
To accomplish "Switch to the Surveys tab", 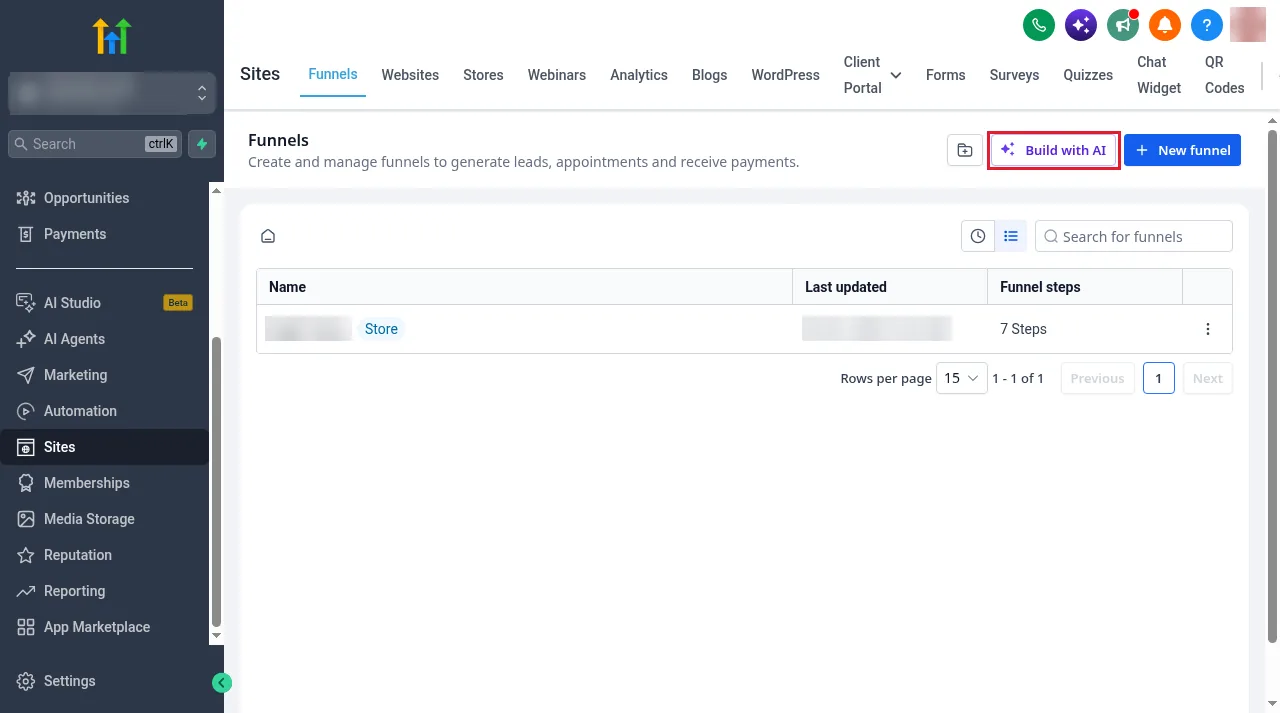I will [x=1015, y=75].
